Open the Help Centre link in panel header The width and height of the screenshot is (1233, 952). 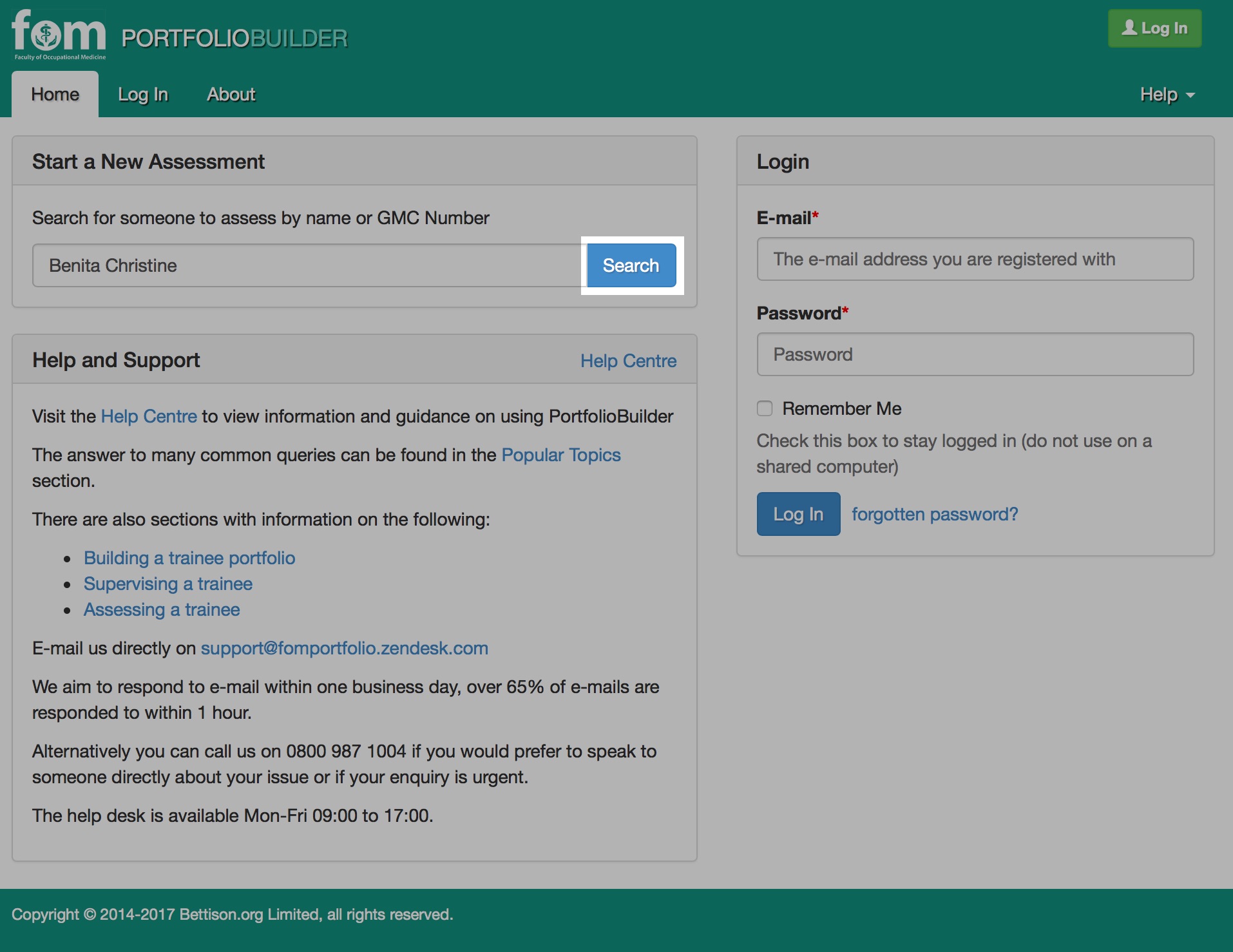point(628,361)
